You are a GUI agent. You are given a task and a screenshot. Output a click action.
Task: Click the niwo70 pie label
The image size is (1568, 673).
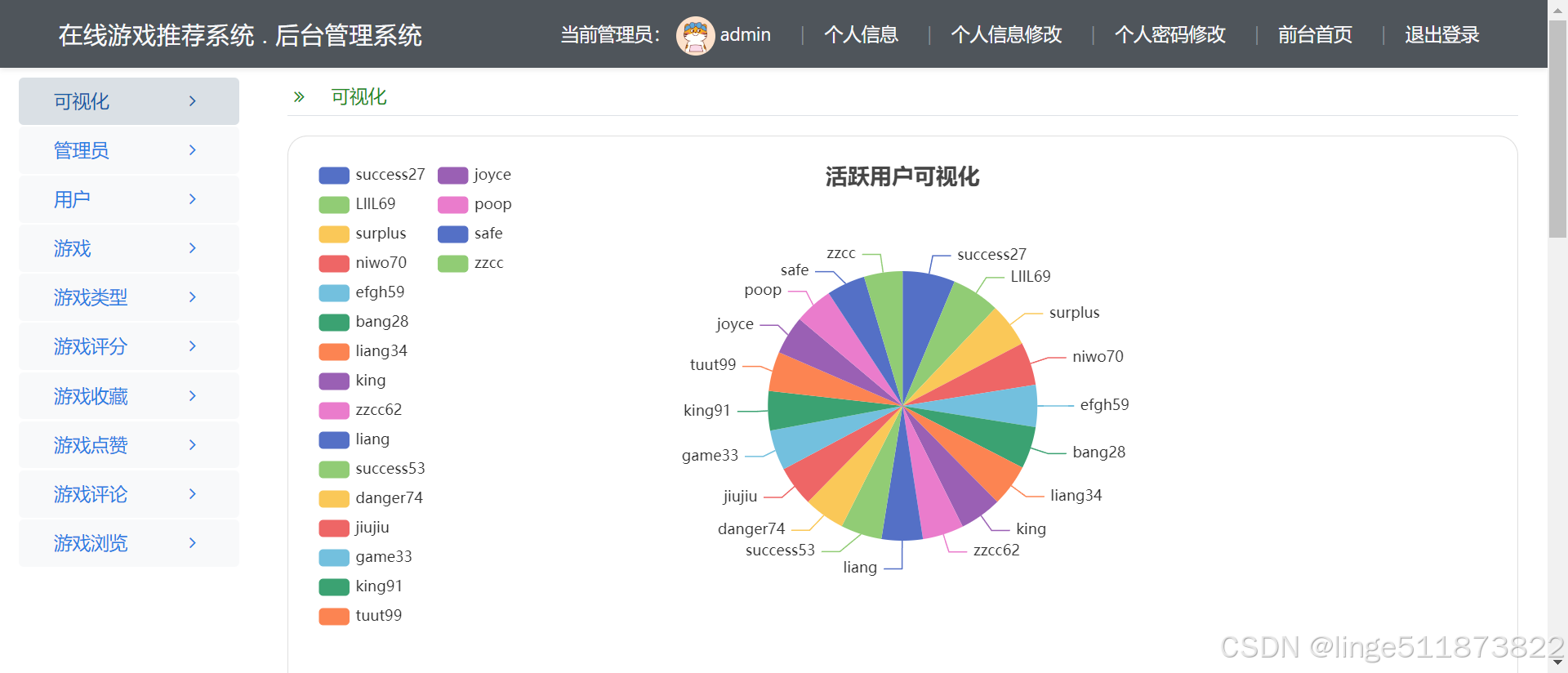coord(1098,357)
